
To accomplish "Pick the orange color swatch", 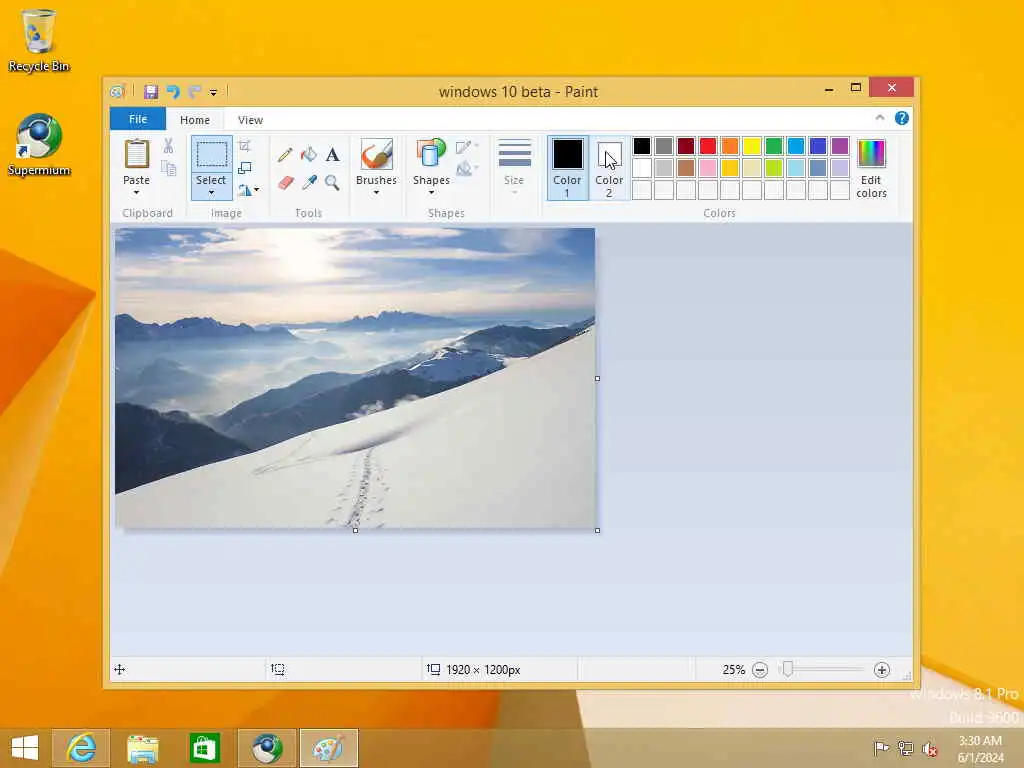I will (x=730, y=146).
